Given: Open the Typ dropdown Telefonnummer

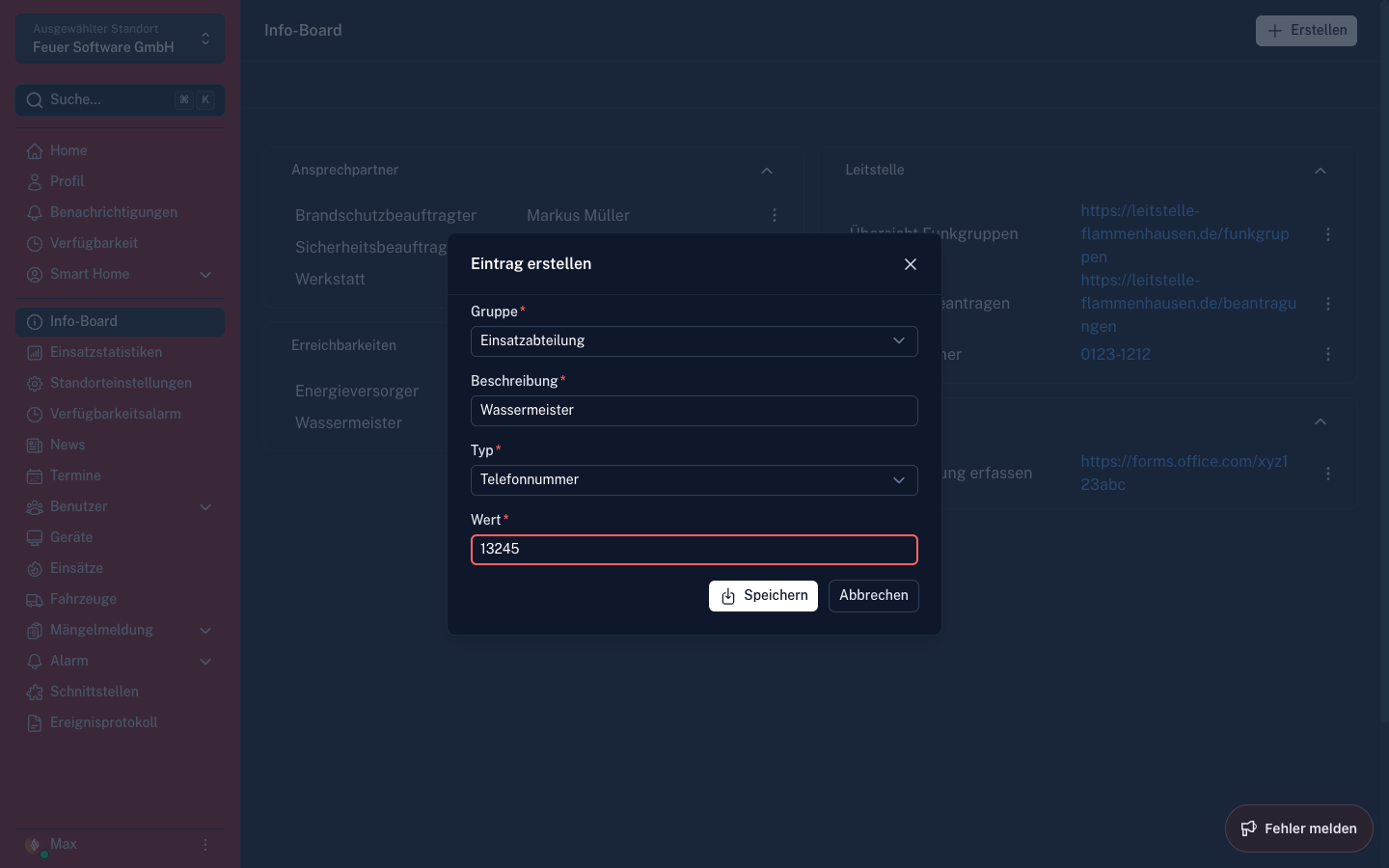Looking at the screenshot, I should (x=694, y=480).
